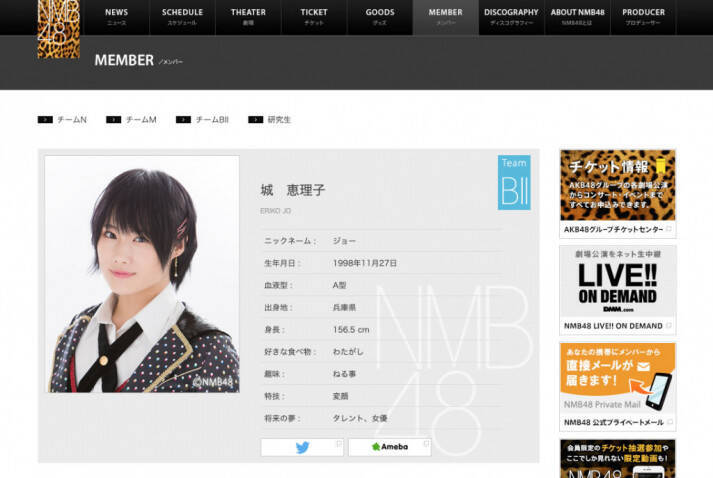Click arrow icon beside チームBII

tap(183, 120)
